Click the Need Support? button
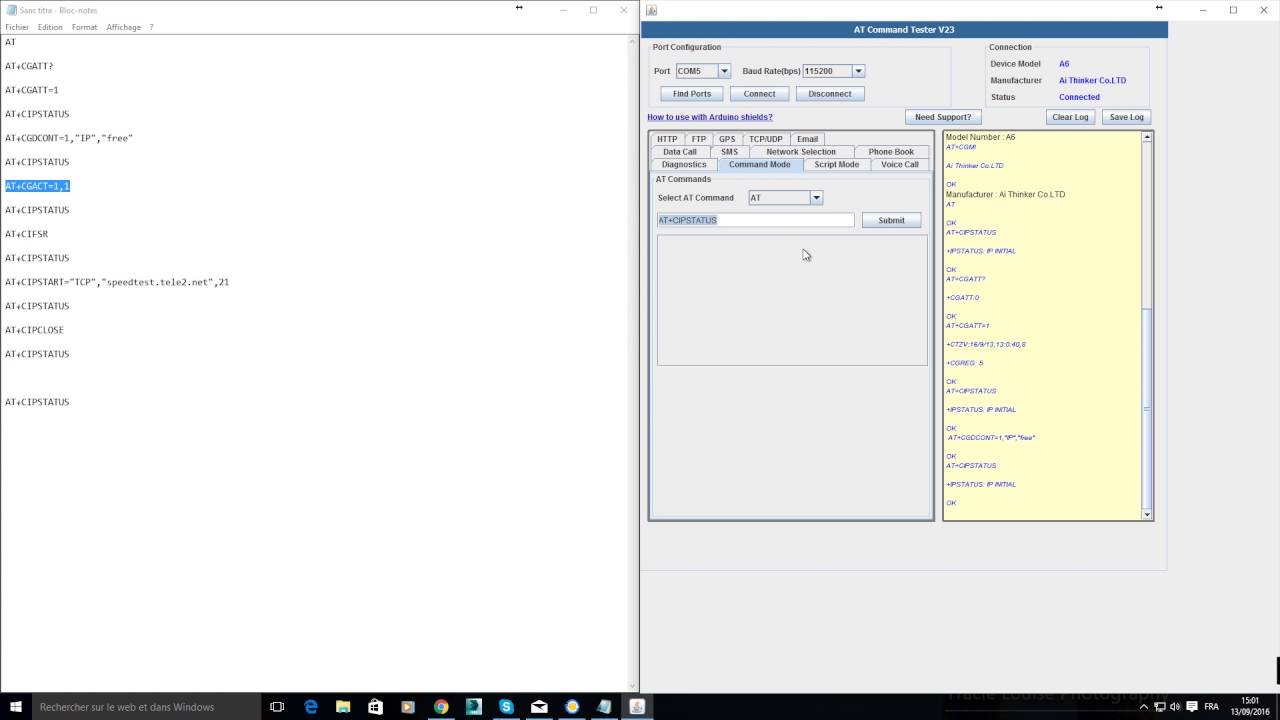The image size is (1280, 720). (943, 117)
